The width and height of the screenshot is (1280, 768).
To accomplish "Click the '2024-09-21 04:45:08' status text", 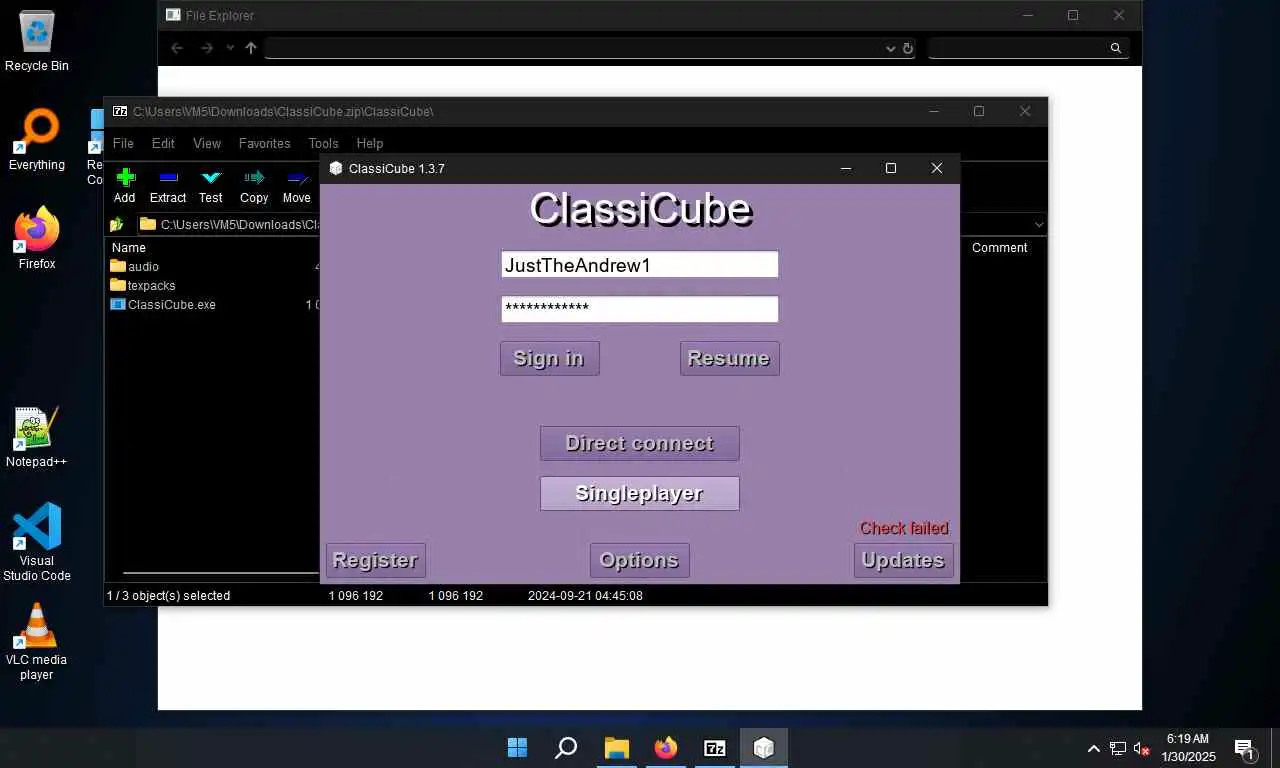I will (x=585, y=595).
